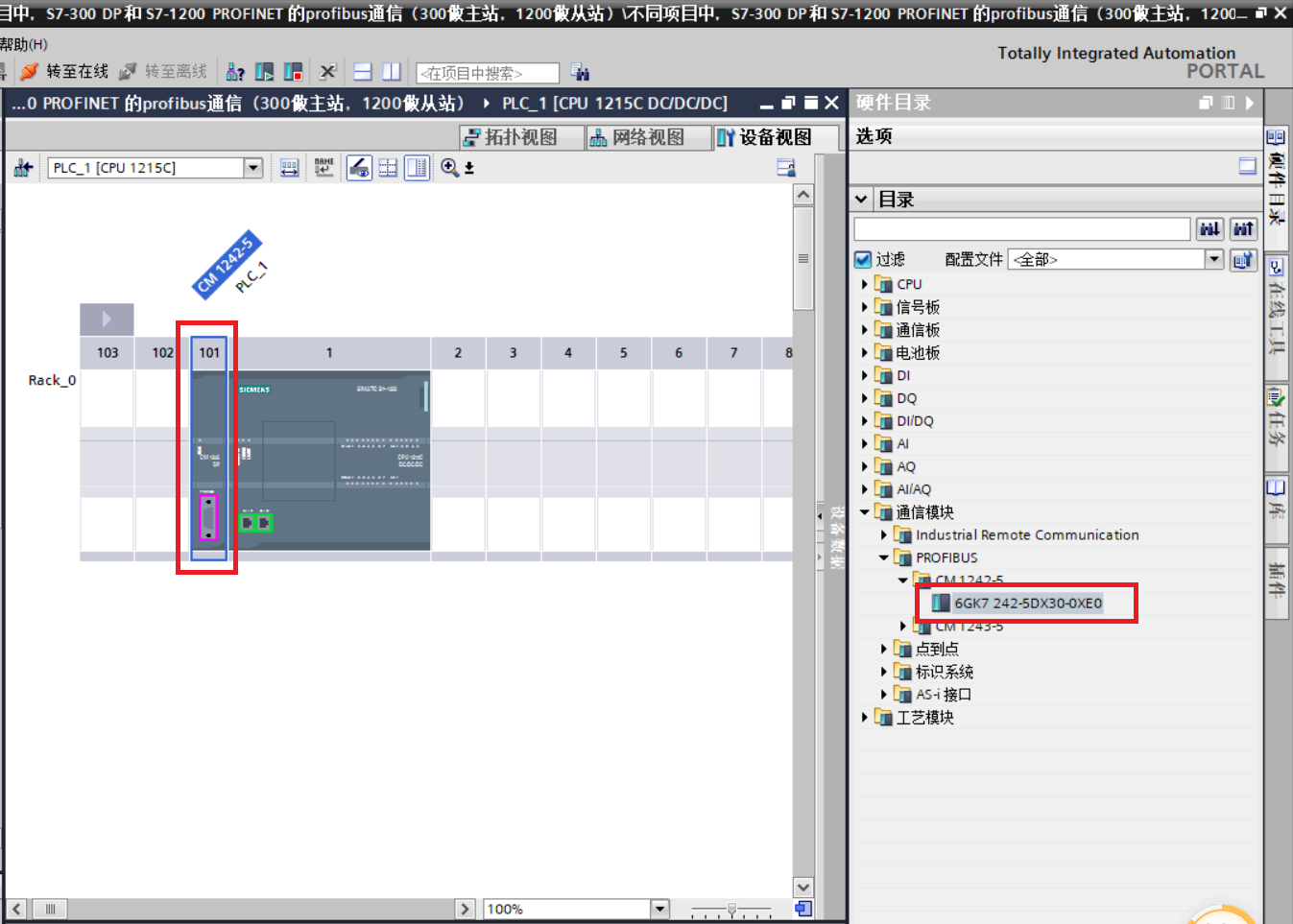The image size is (1293, 924).
Task: Click the search in project icon
Action: tap(580, 72)
